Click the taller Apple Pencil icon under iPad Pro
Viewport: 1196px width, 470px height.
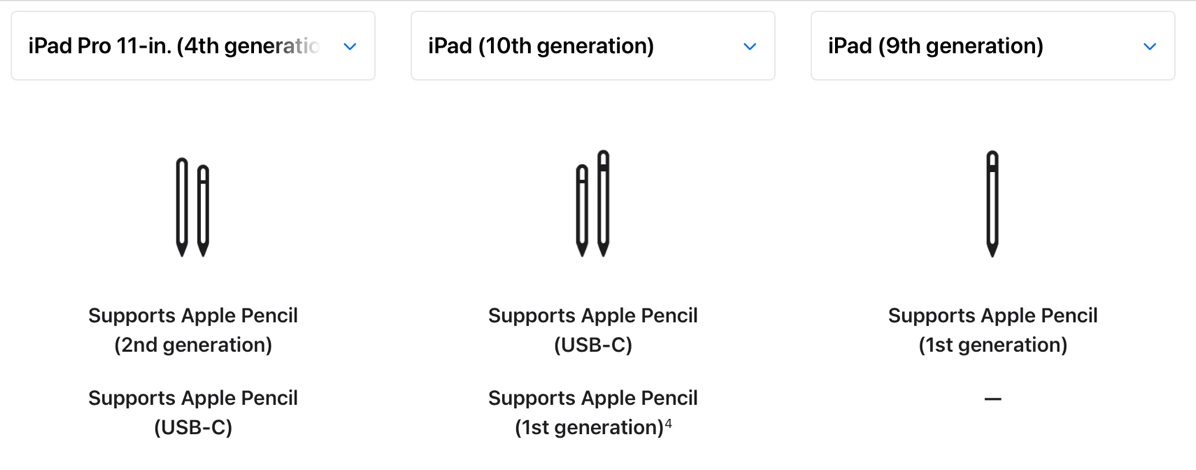[182, 206]
